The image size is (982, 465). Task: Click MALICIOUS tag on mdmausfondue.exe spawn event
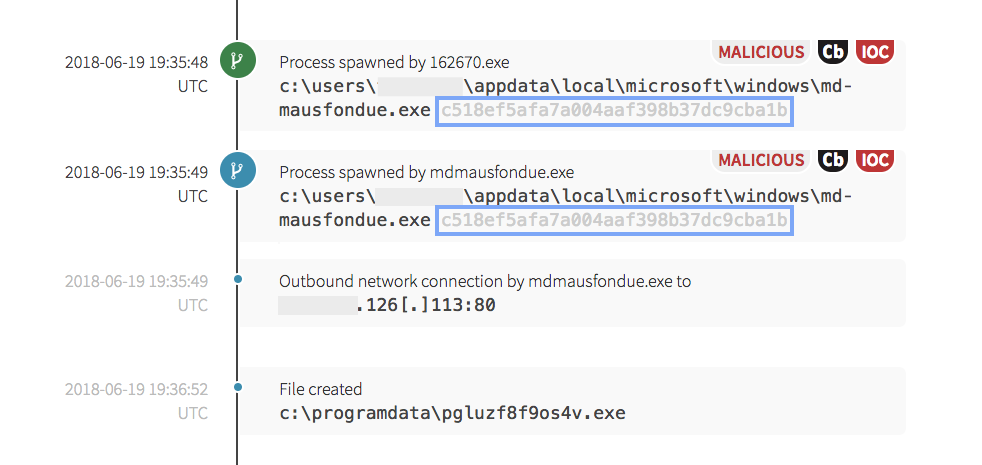click(x=761, y=160)
